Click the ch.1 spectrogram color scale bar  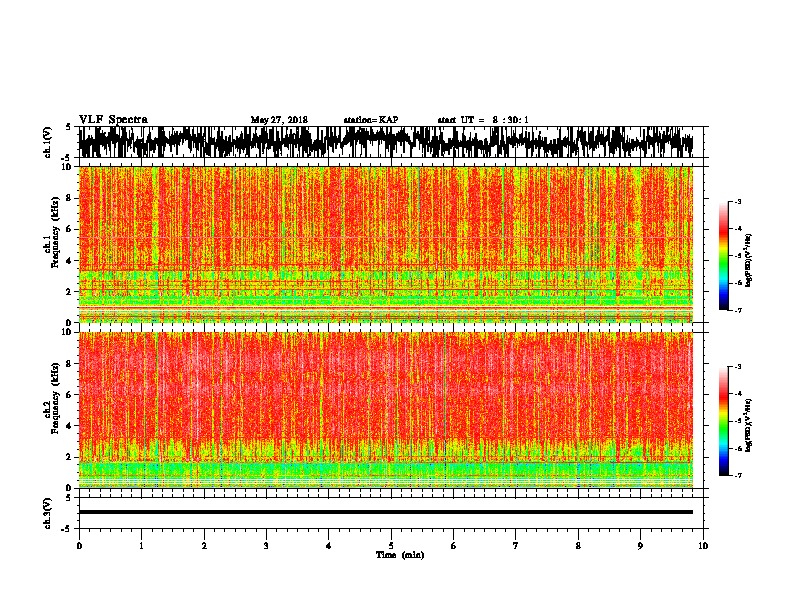pyautogui.click(x=724, y=256)
